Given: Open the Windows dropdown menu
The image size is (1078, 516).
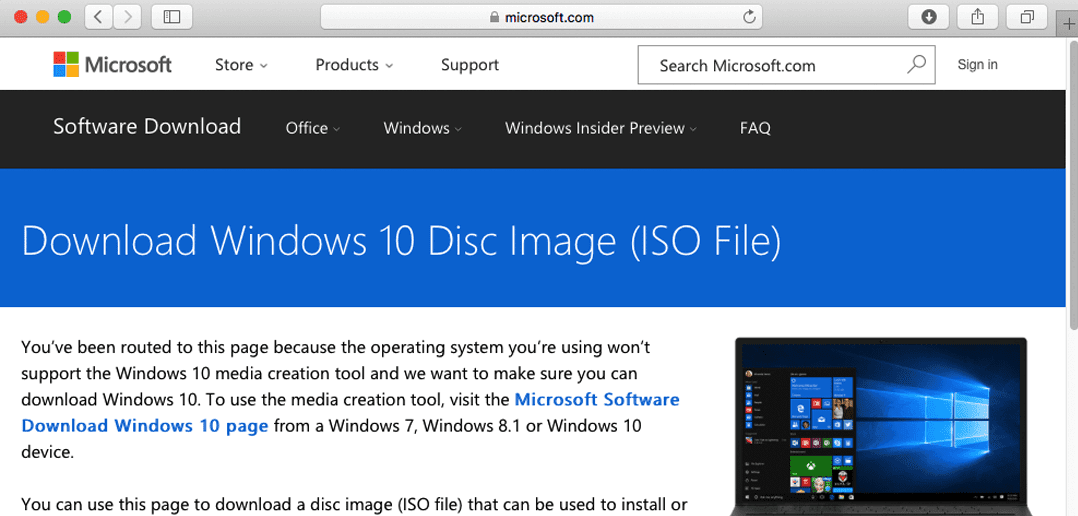Looking at the screenshot, I should pyautogui.click(x=423, y=128).
